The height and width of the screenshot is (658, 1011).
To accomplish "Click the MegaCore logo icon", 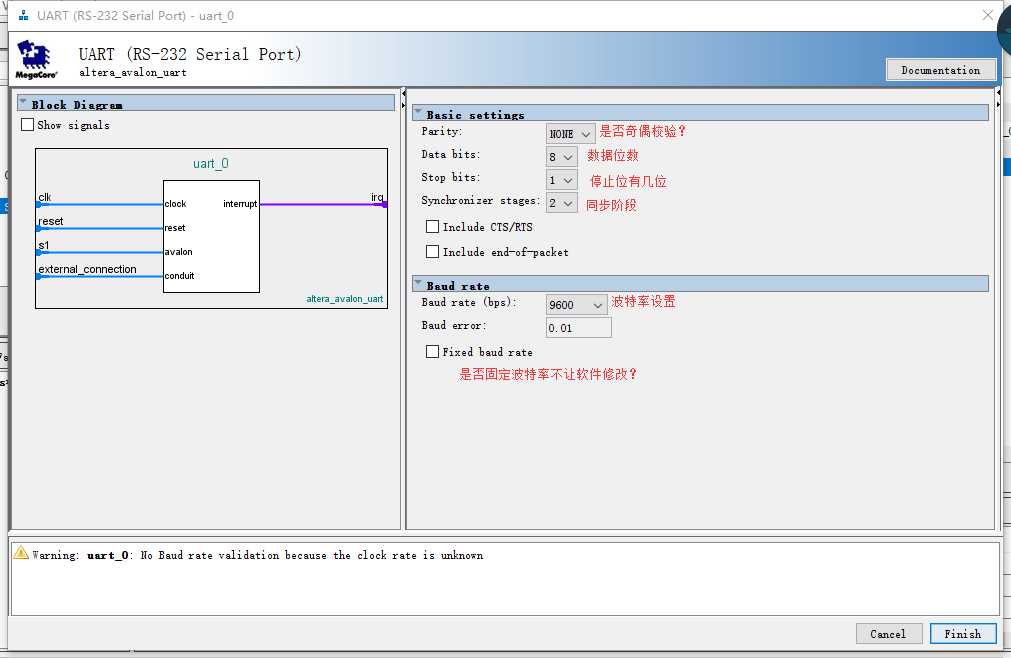I will coord(36,59).
